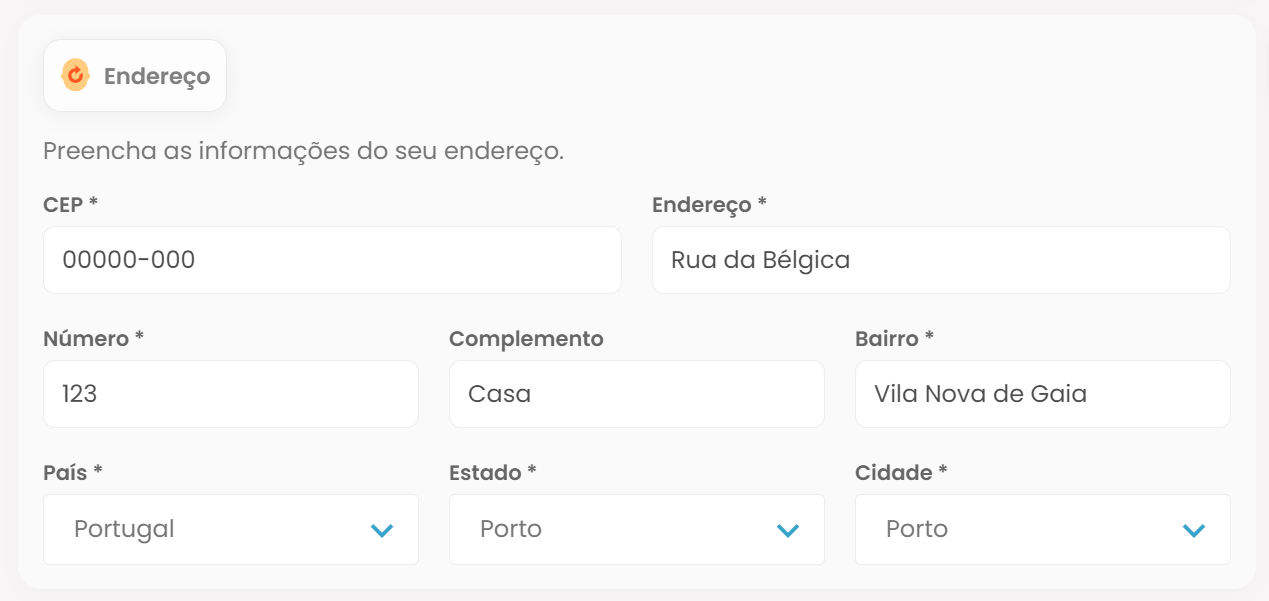Click the País * field label
1269x601 pixels.
coord(73,473)
